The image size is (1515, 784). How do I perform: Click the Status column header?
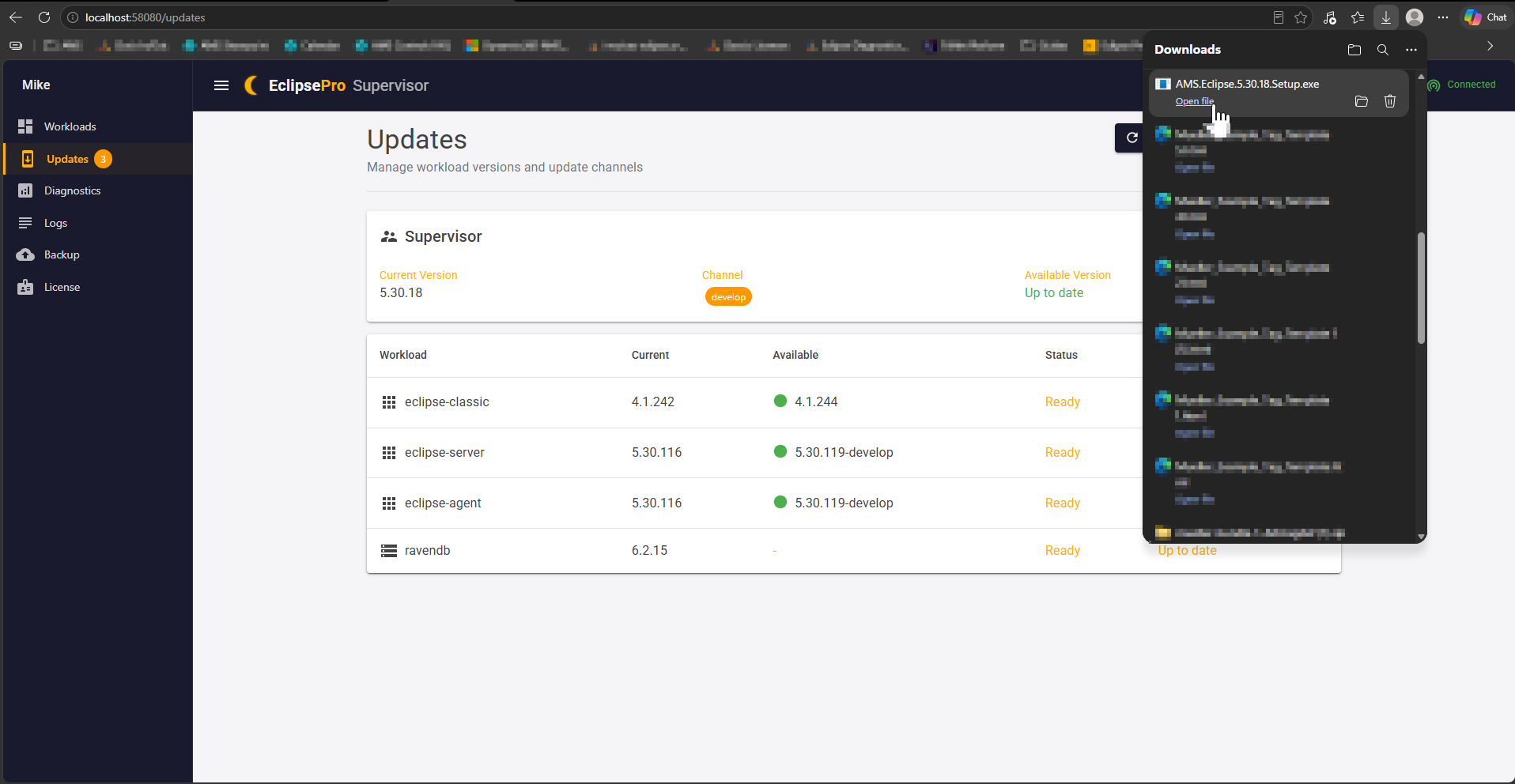point(1061,355)
